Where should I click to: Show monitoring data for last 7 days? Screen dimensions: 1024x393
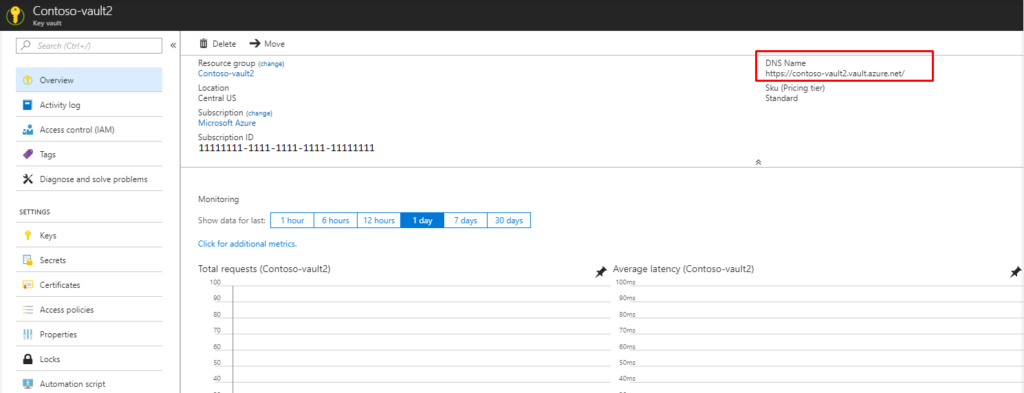466,221
